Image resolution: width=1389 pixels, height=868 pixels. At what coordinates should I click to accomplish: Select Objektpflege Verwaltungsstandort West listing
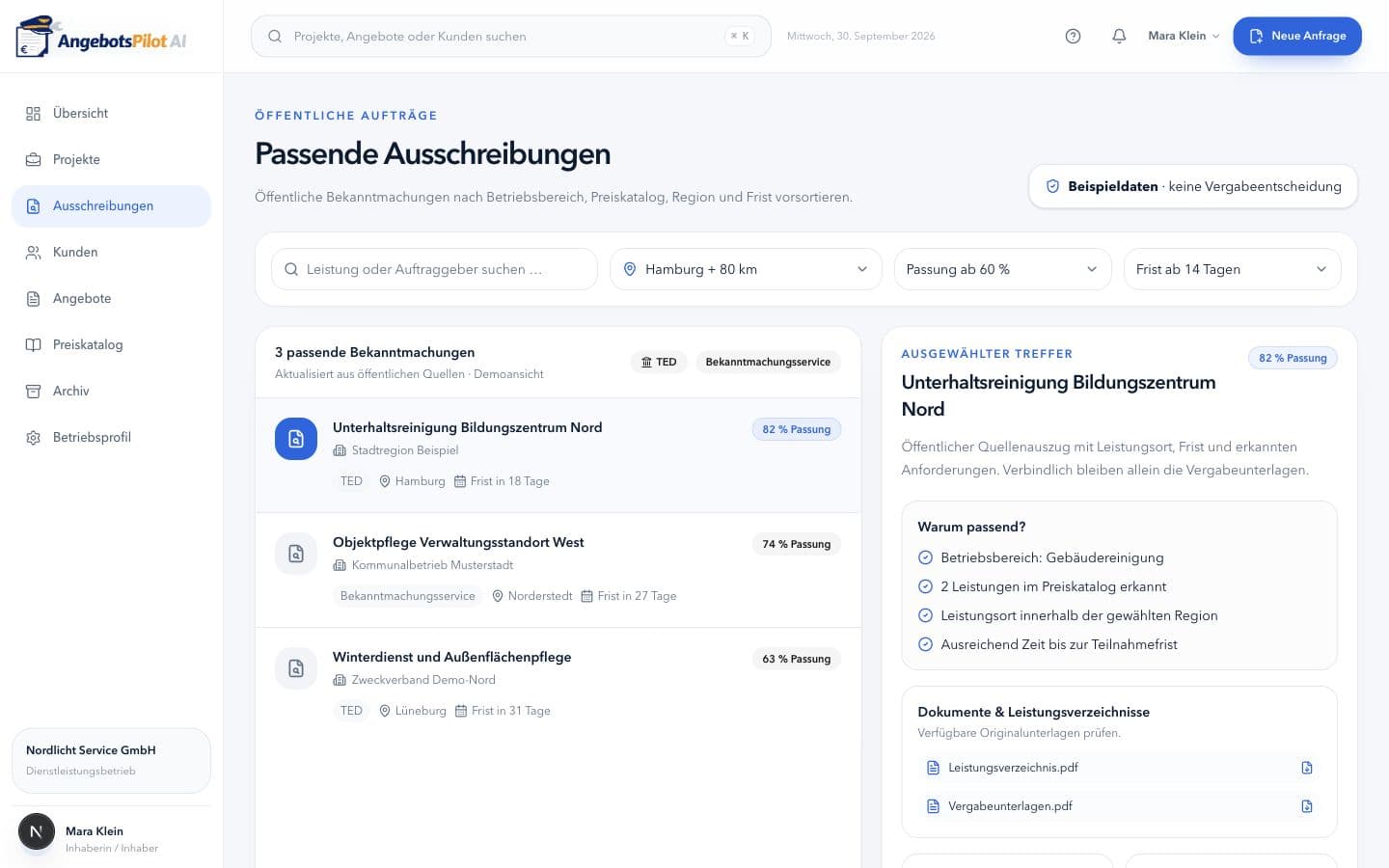(558, 570)
